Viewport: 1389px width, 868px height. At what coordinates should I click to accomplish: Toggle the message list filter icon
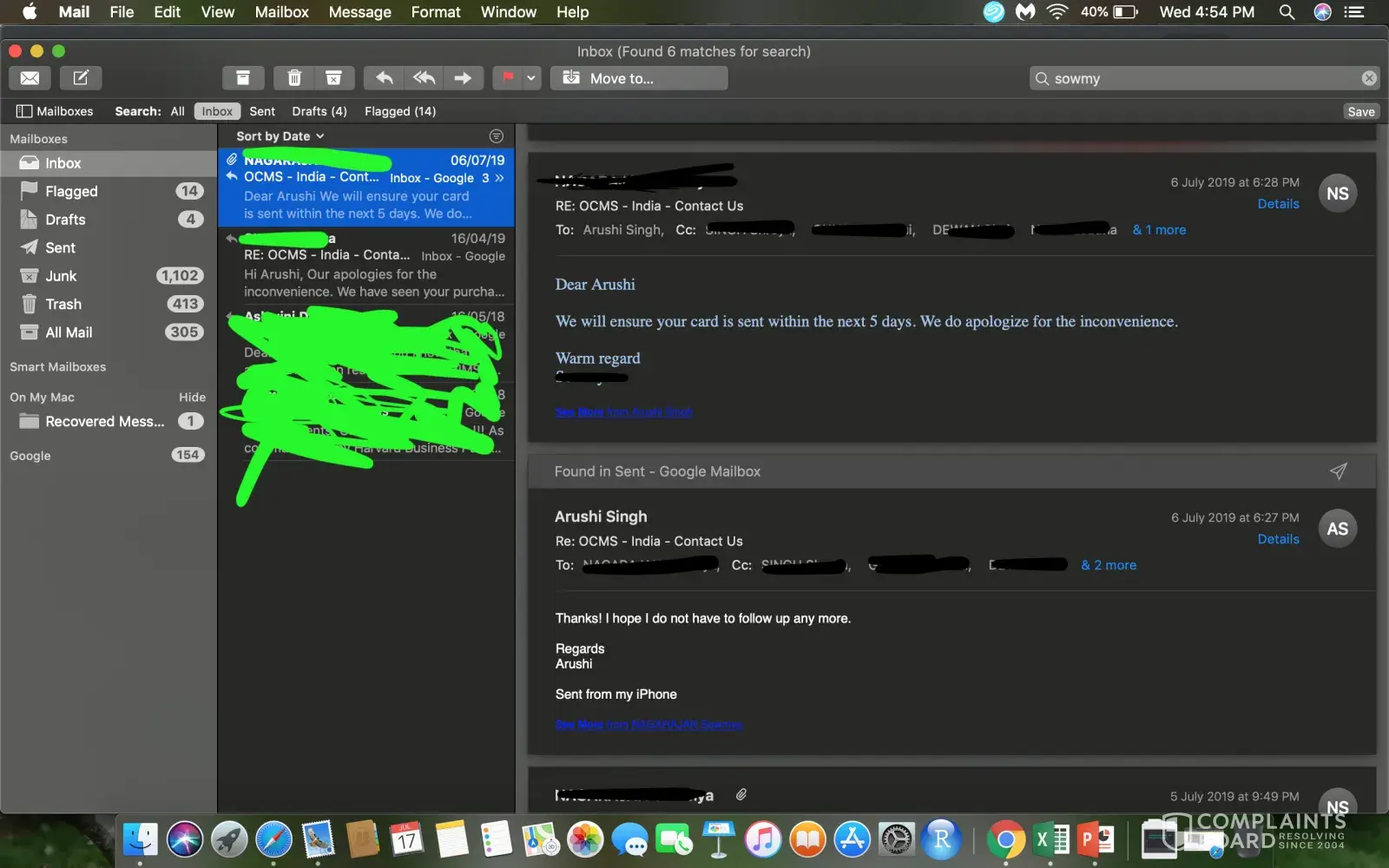496,136
